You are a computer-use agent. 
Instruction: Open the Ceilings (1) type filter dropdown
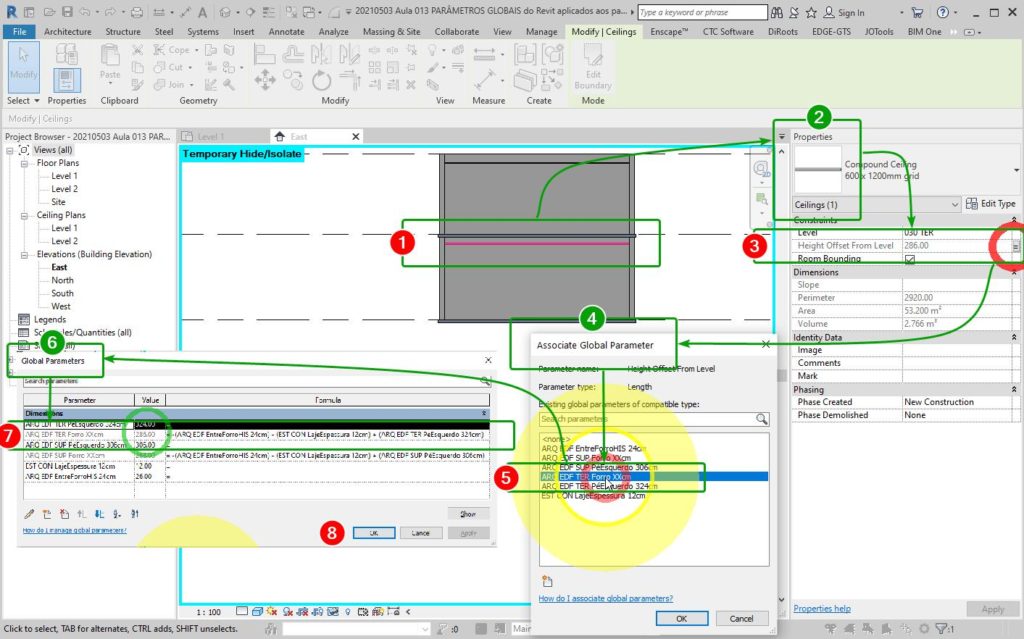(954, 204)
